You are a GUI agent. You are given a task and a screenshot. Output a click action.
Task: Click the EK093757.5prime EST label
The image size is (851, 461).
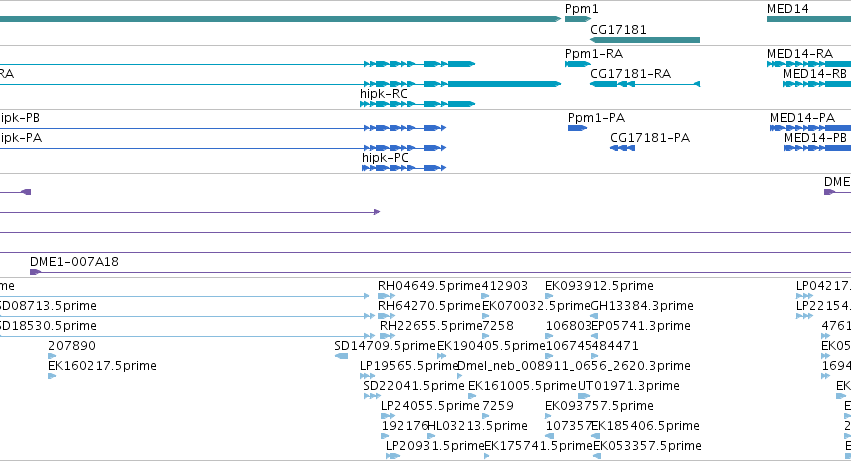pos(599,406)
